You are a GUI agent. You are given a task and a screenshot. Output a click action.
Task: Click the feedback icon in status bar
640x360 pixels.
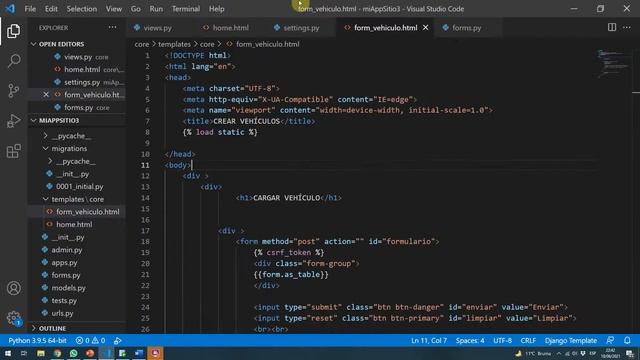[610, 340]
